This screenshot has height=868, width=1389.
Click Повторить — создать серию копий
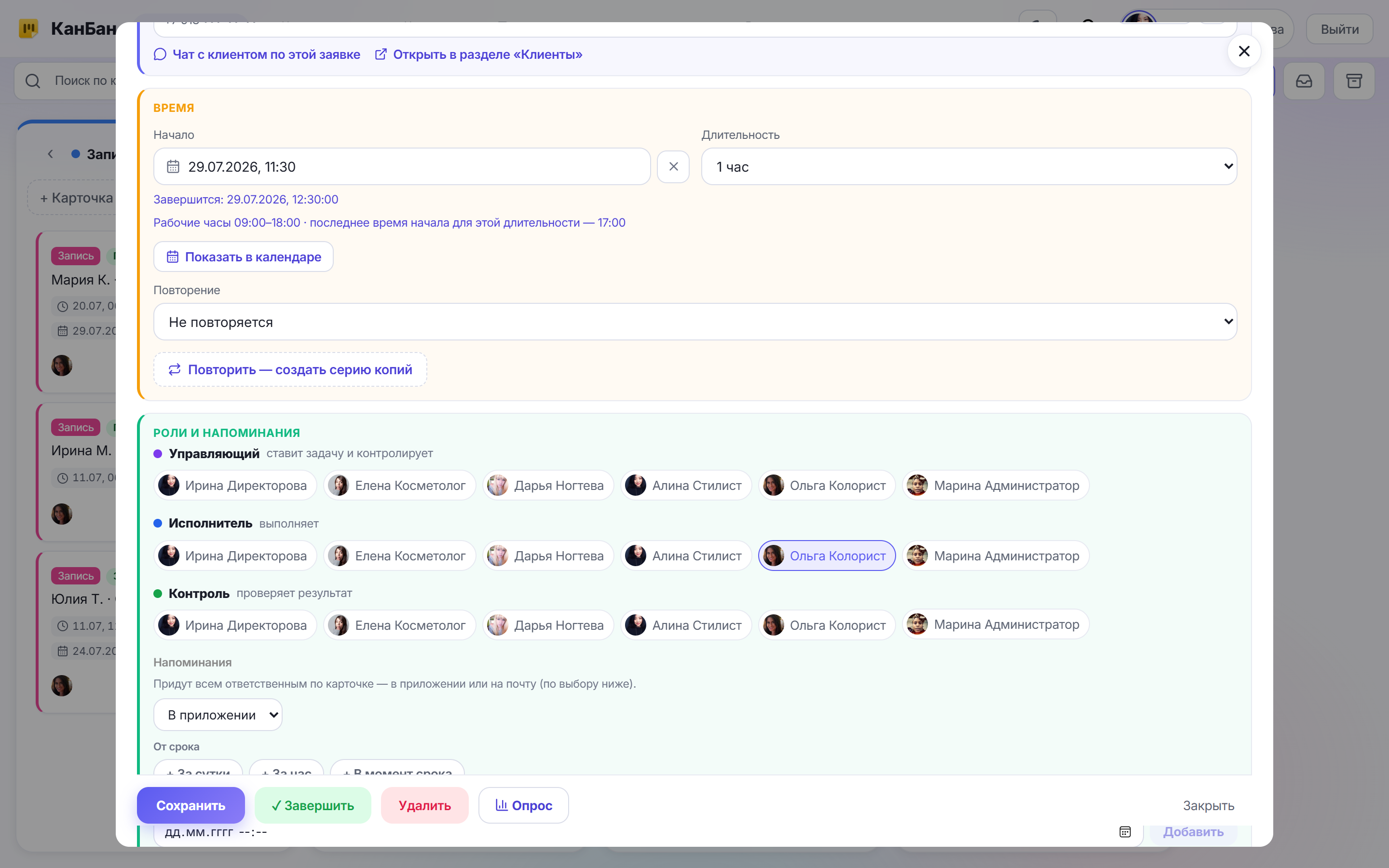click(x=290, y=369)
